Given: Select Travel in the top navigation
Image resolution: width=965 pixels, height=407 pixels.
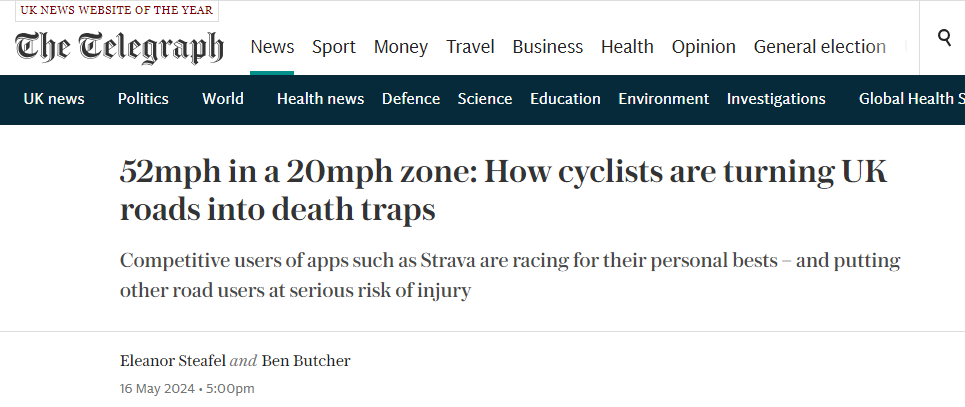Looking at the screenshot, I should click(x=470, y=47).
